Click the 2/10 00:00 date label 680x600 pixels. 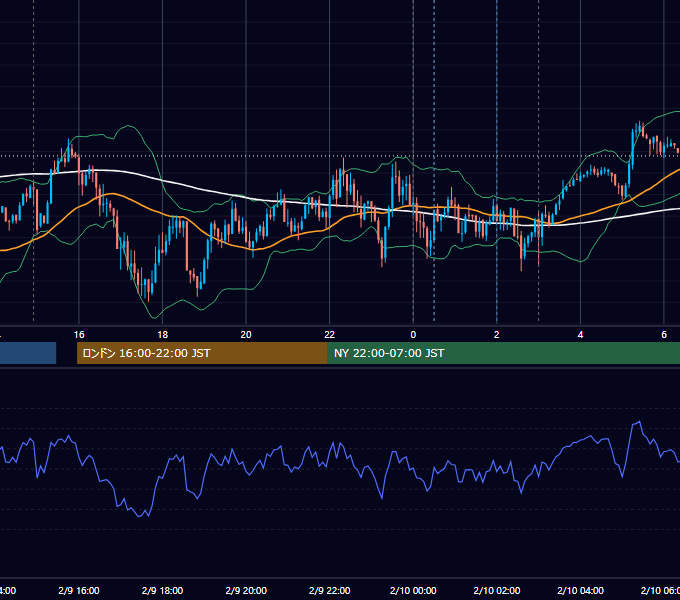click(413, 590)
